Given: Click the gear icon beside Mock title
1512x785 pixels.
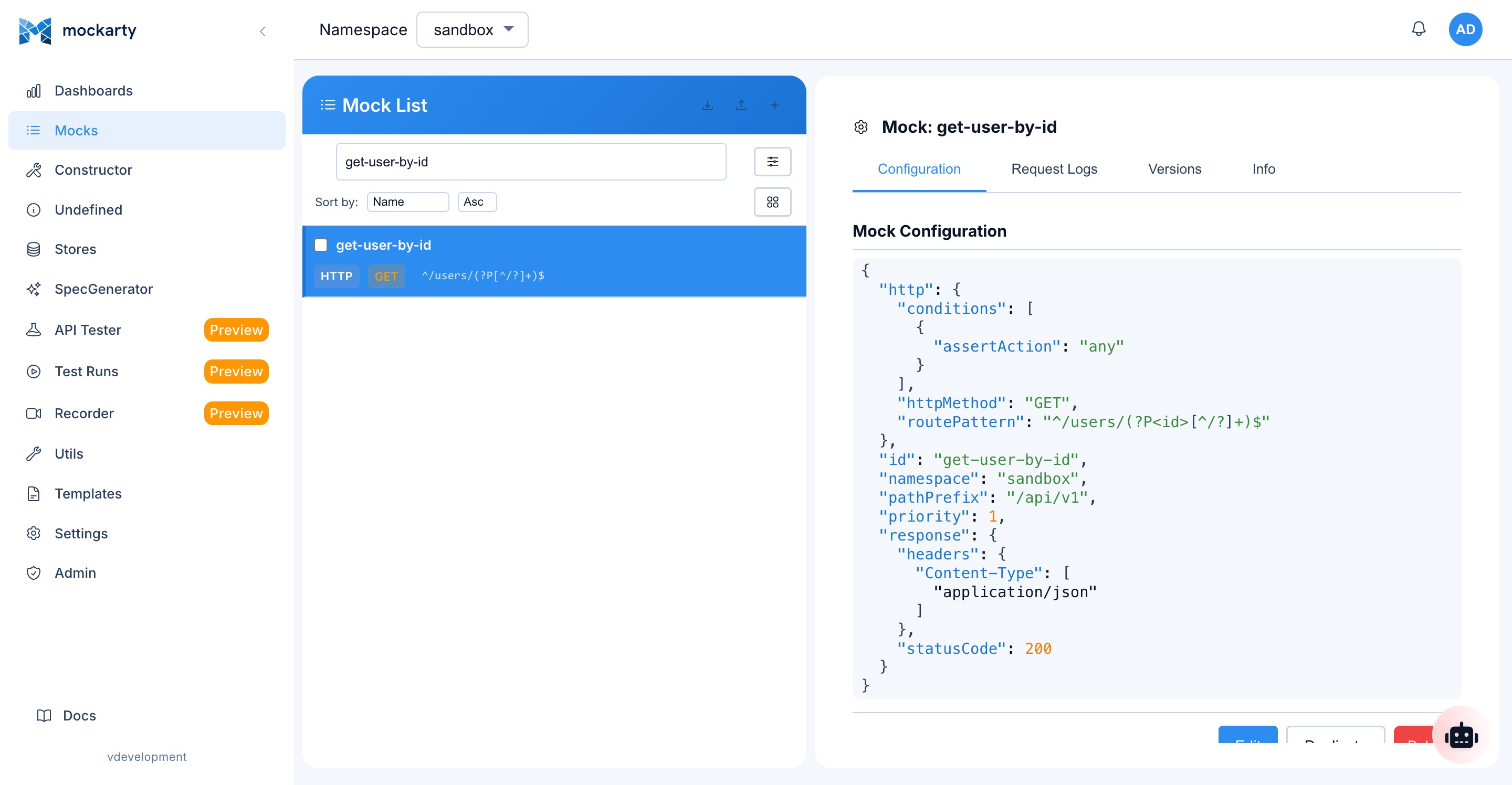Looking at the screenshot, I should (x=860, y=127).
